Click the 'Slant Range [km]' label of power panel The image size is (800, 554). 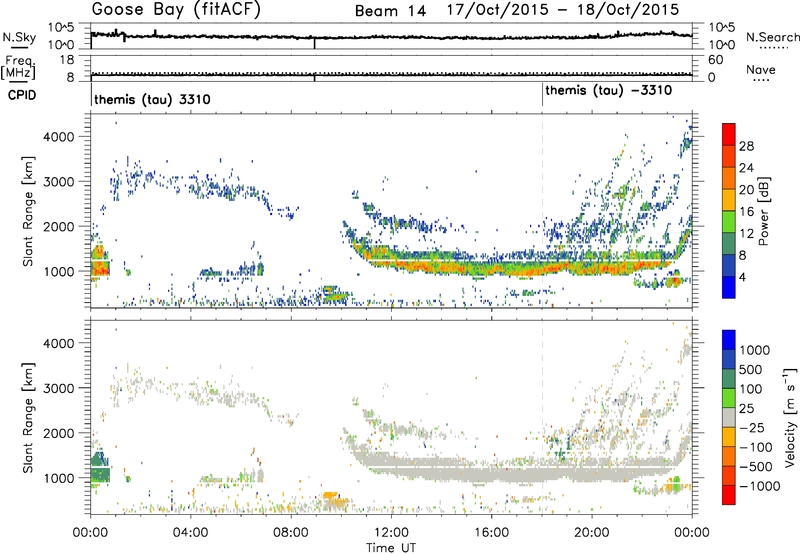[x=28, y=212]
